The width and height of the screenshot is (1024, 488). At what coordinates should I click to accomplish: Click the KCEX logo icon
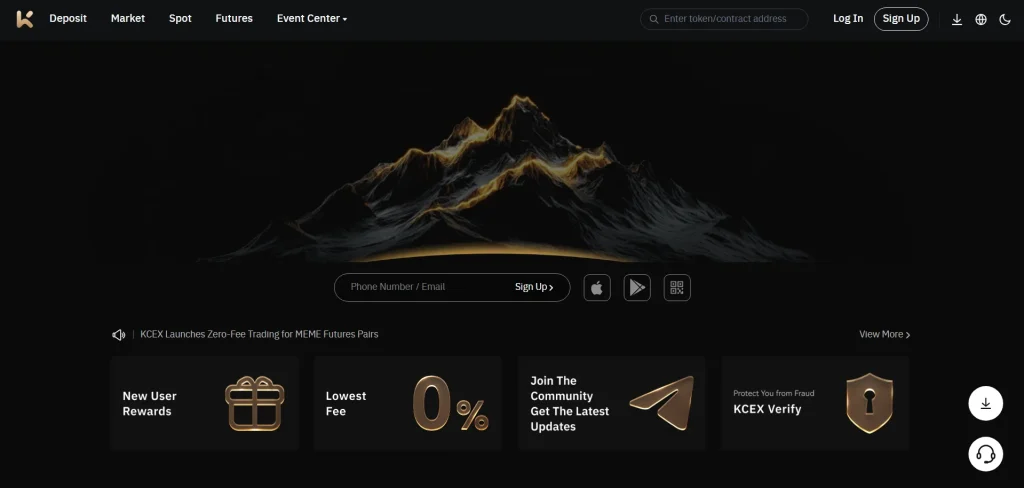click(25, 19)
